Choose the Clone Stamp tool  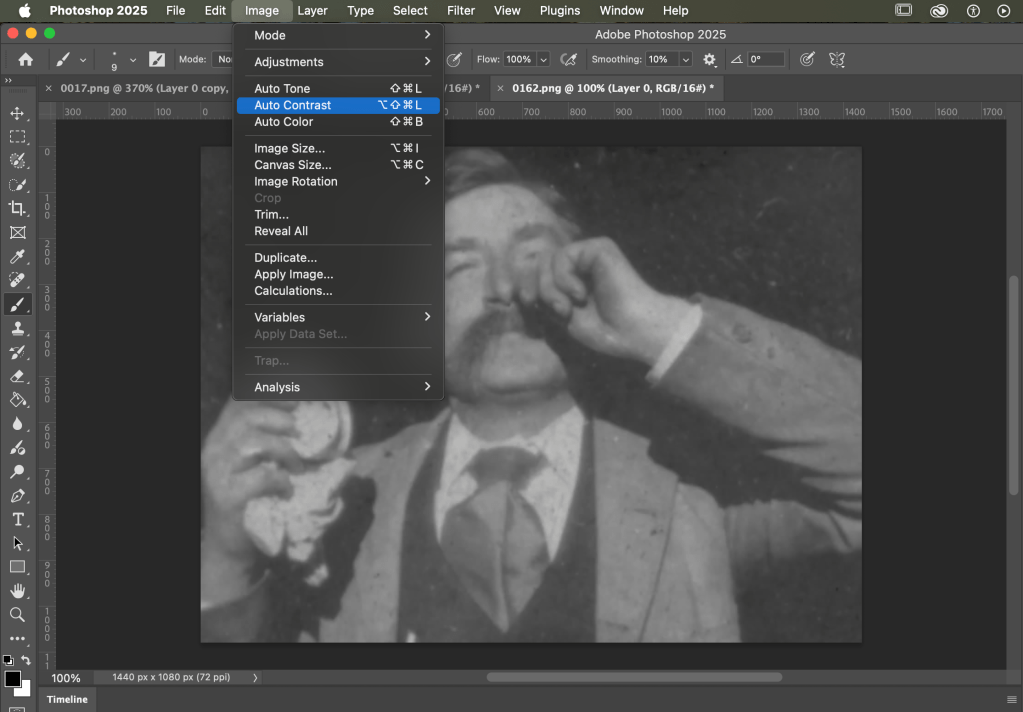(x=17, y=328)
